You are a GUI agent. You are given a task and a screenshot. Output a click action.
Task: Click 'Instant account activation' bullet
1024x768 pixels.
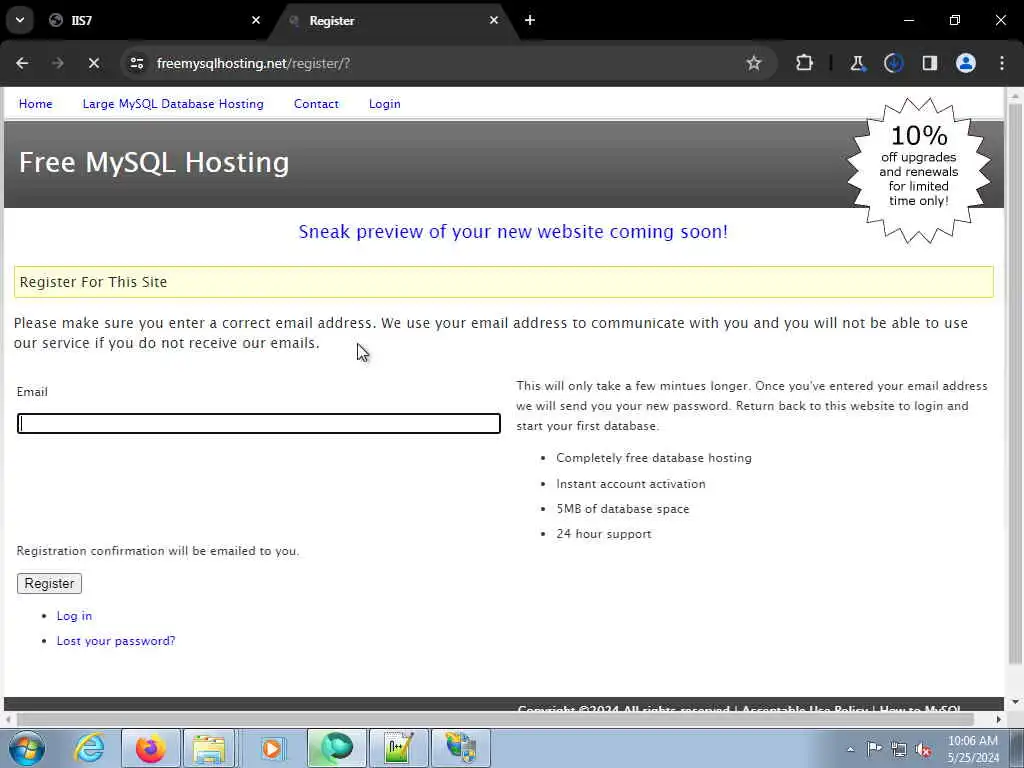click(x=631, y=484)
